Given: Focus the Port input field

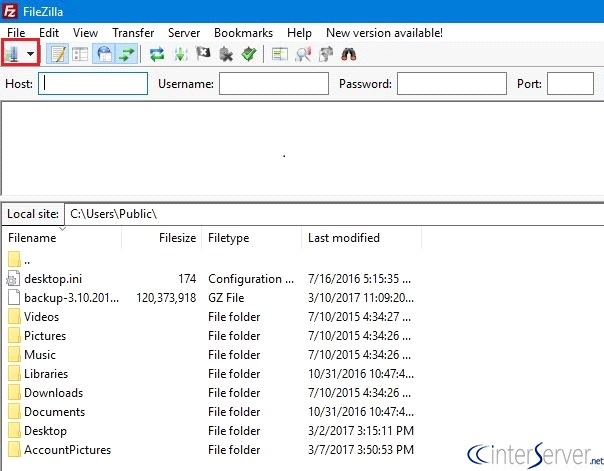Looking at the screenshot, I should 570,84.
